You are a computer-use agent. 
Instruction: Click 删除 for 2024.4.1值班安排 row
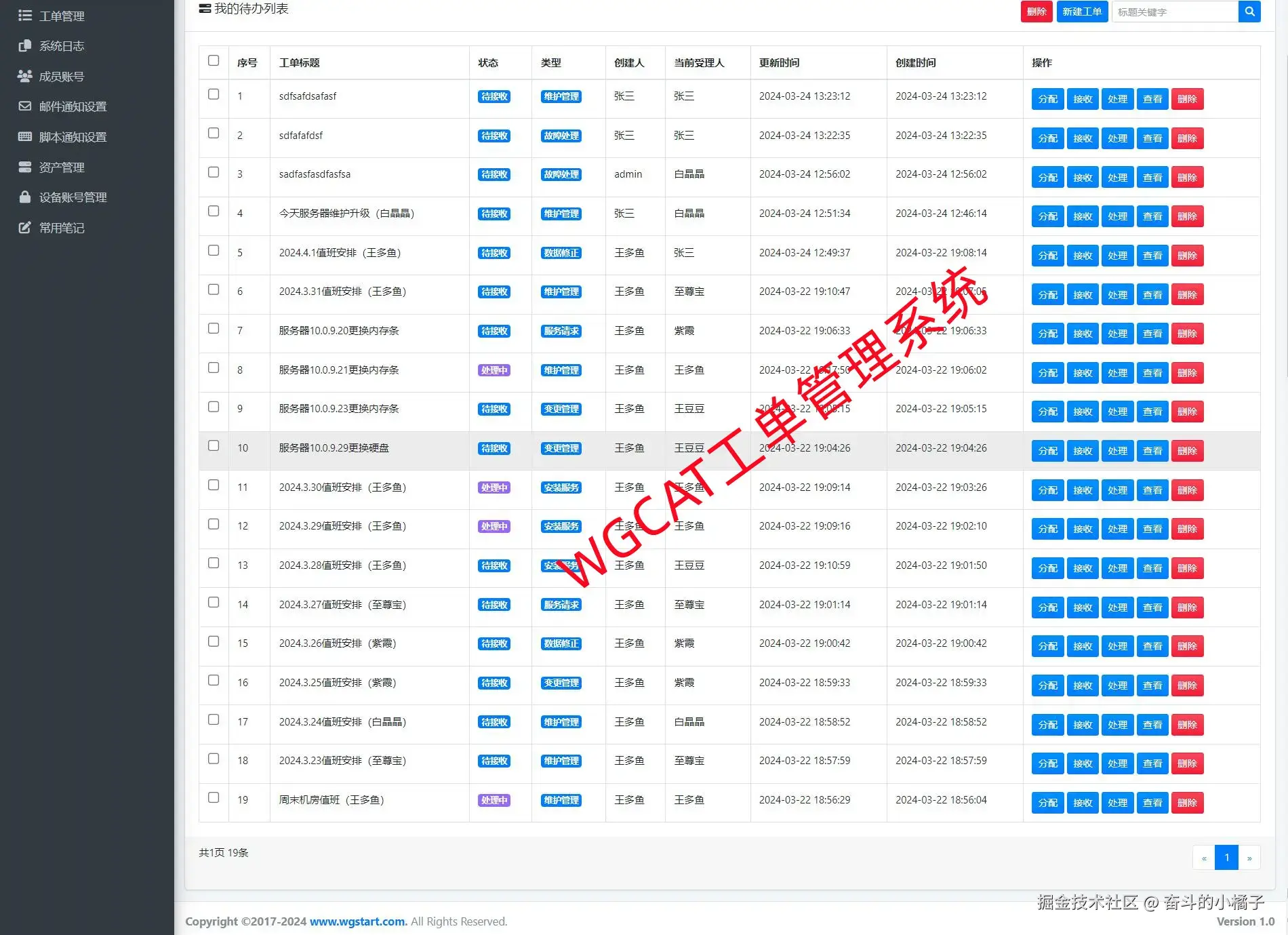1187,256
